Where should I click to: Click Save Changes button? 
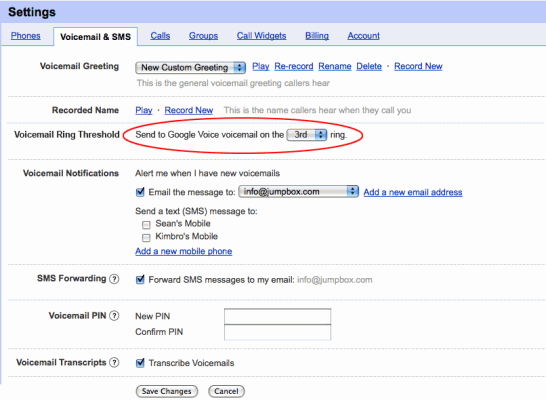tap(167, 391)
